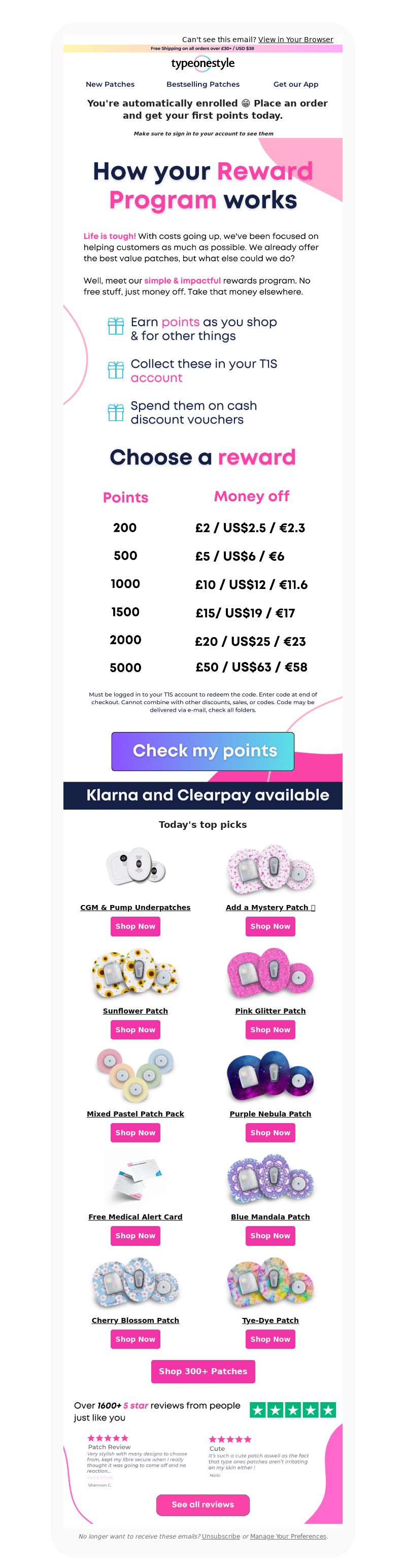The width and height of the screenshot is (406, 1568).
Task: Click the typeonestyle logo
Action: [202, 64]
